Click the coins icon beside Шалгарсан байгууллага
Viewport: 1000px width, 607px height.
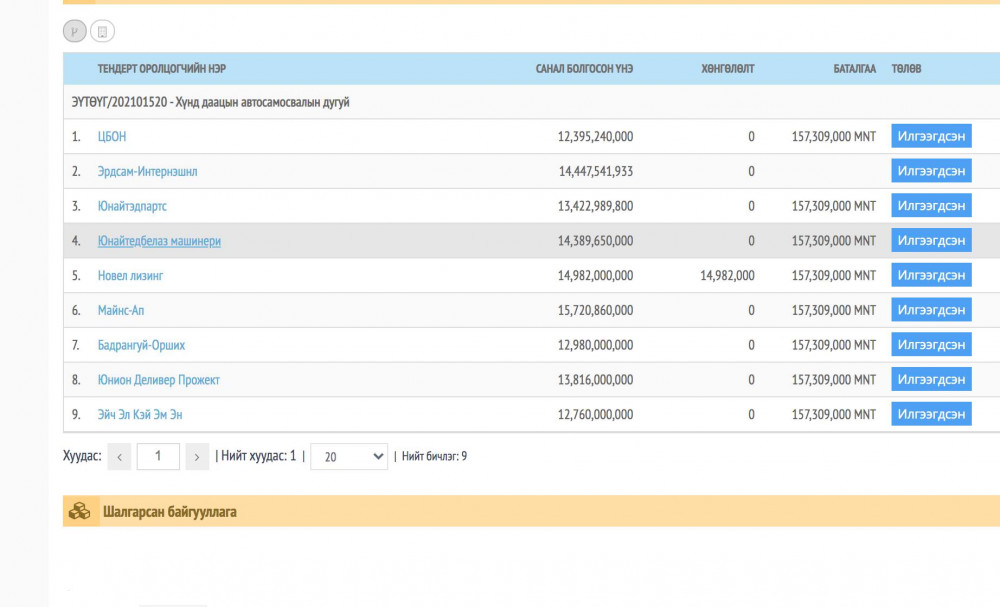click(x=80, y=511)
